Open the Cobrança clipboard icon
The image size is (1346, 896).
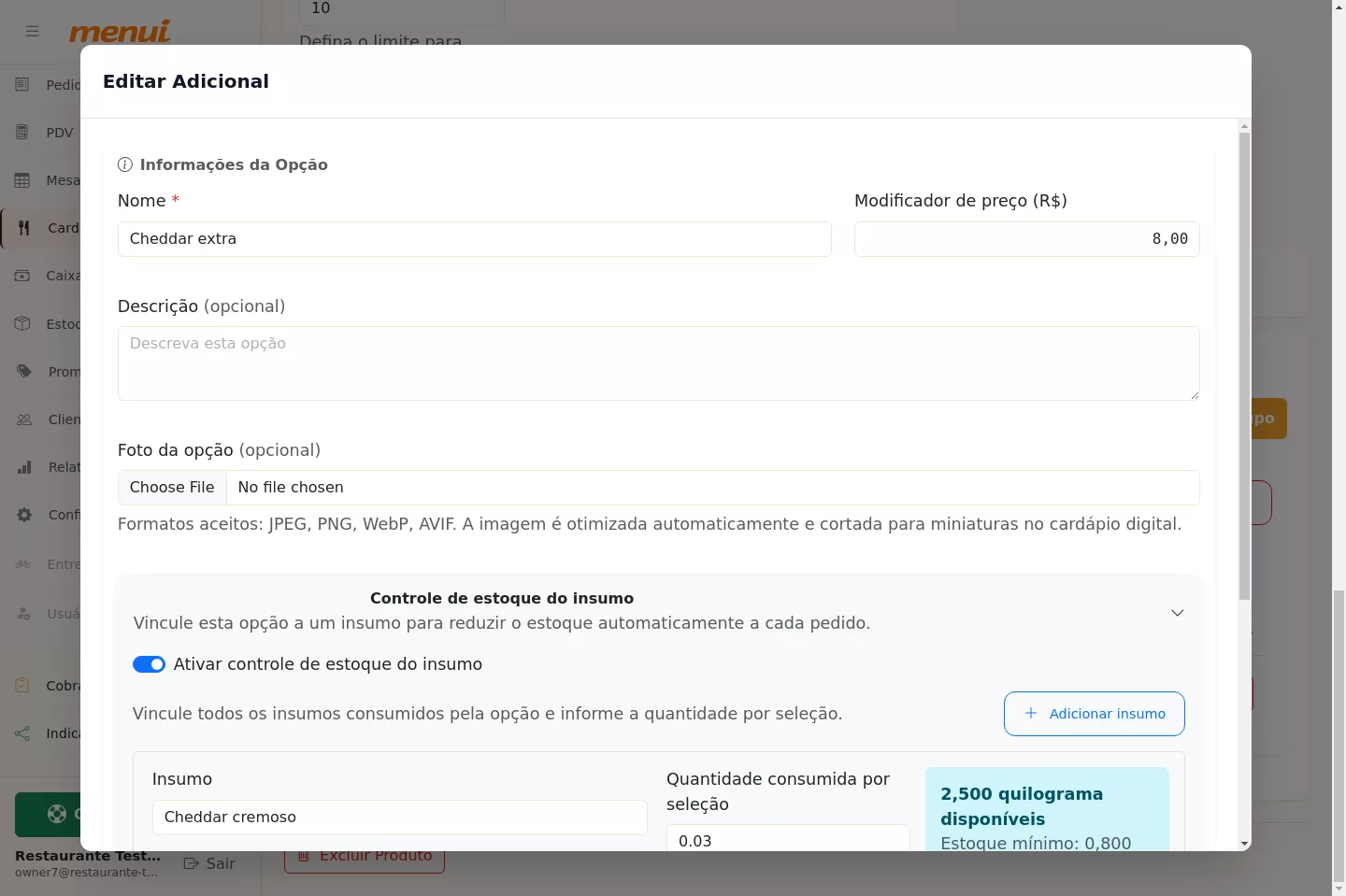pyautogui.click(x=22, y=685)
